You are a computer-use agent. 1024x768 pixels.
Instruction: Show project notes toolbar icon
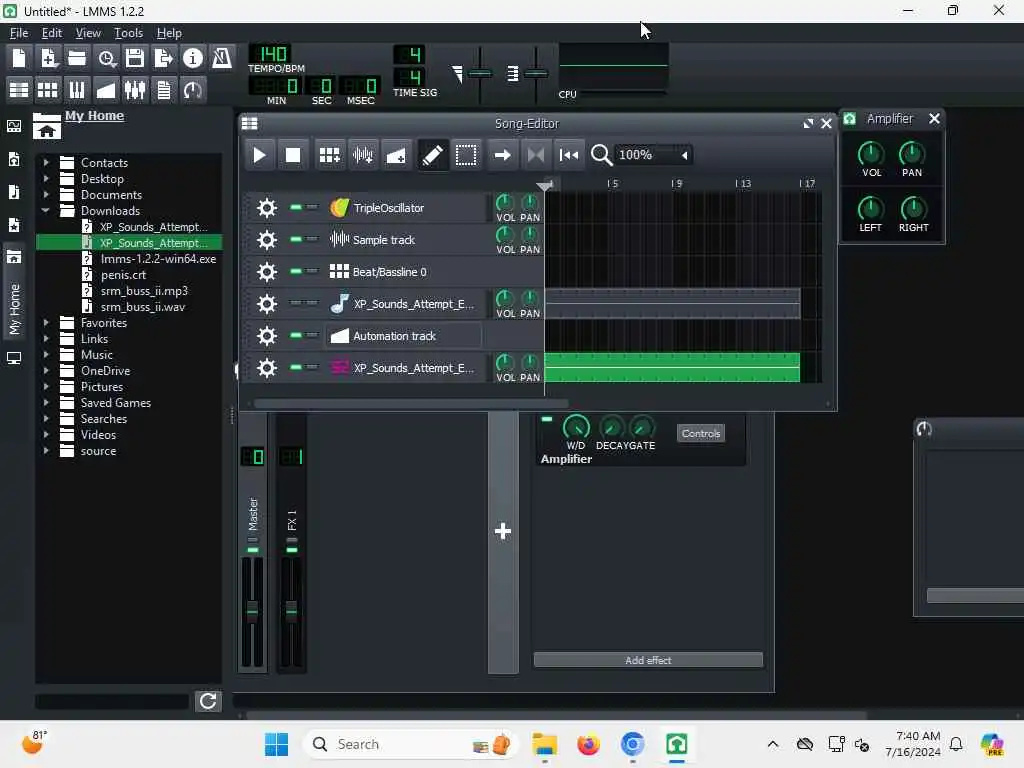pos(164,89)
